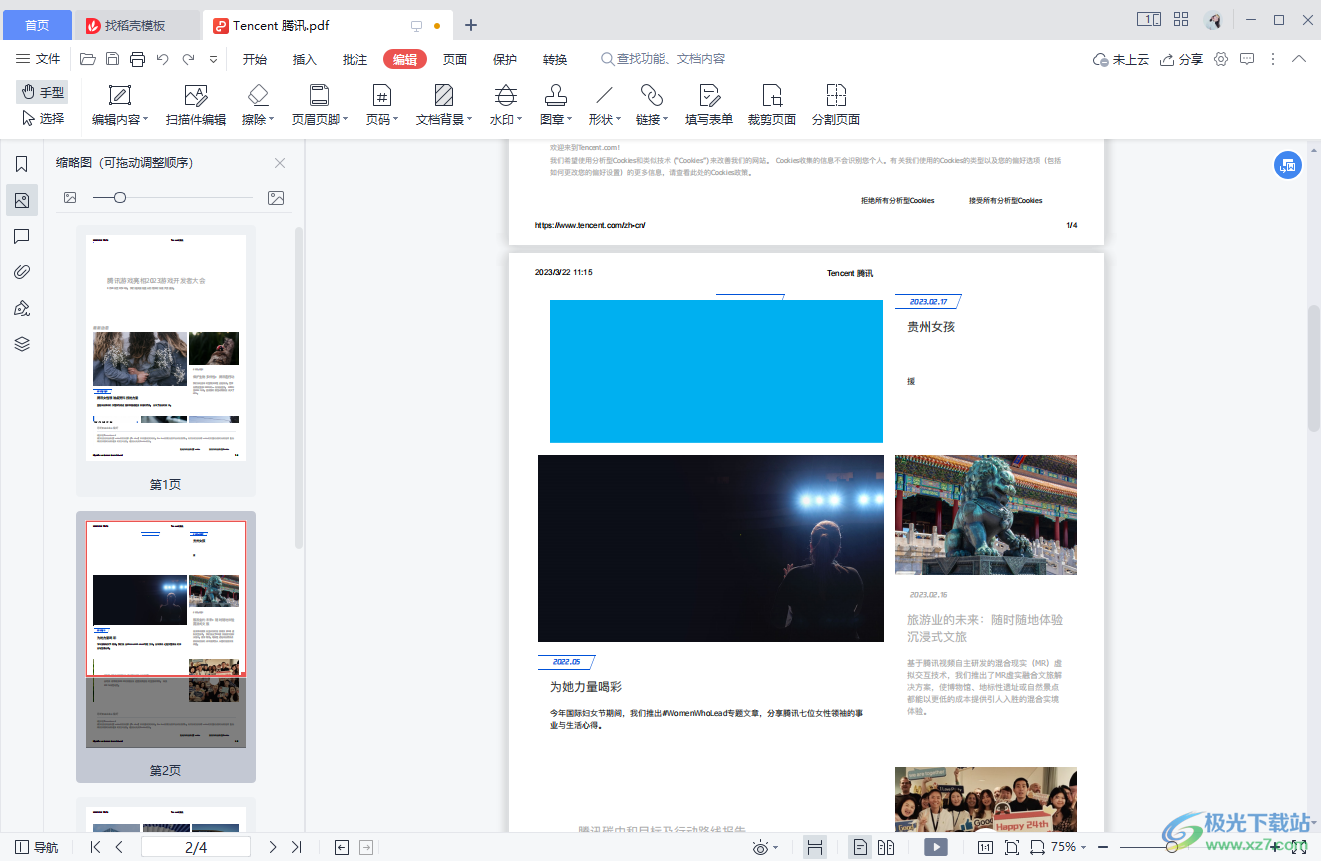Click the 分享 share button
This screenshot has height=861, width=1321.
click(1181, 59)
